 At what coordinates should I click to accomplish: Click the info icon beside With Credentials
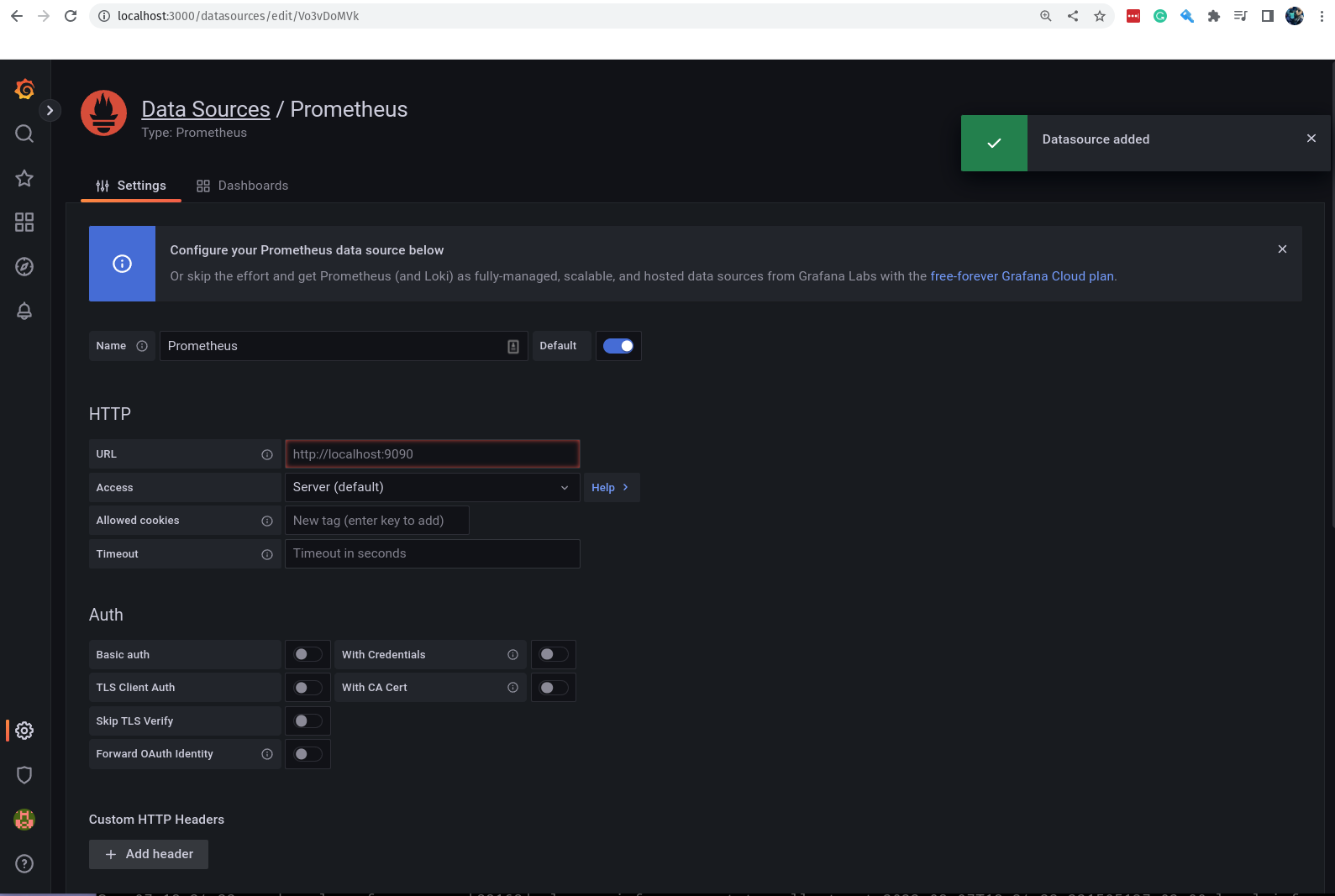512,655
